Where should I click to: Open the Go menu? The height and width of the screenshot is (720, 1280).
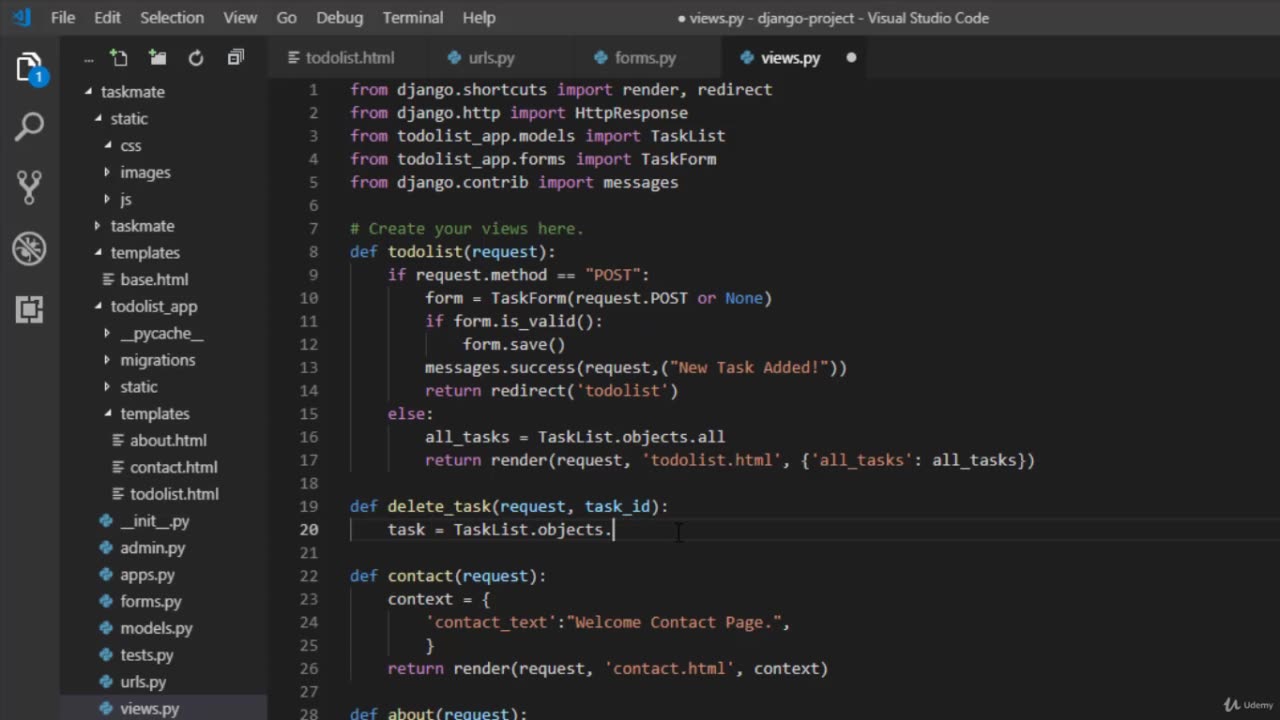(287, 18)
